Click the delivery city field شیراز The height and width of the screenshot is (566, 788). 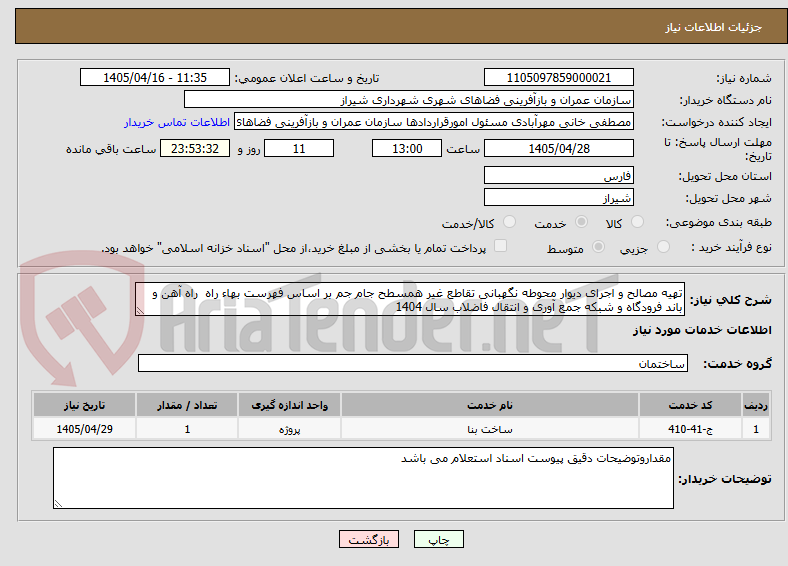(x=558, y=197)
